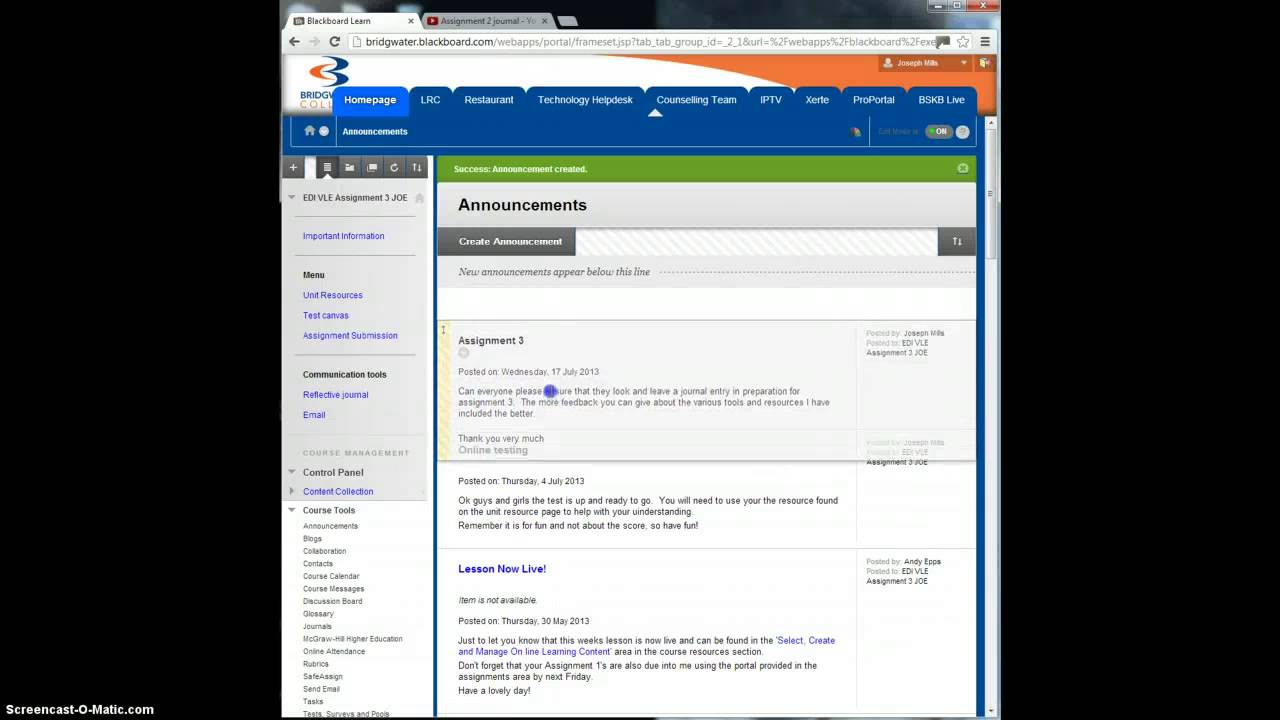
Task: Bookmark page with the star icon
Action: tap(963, 42)
